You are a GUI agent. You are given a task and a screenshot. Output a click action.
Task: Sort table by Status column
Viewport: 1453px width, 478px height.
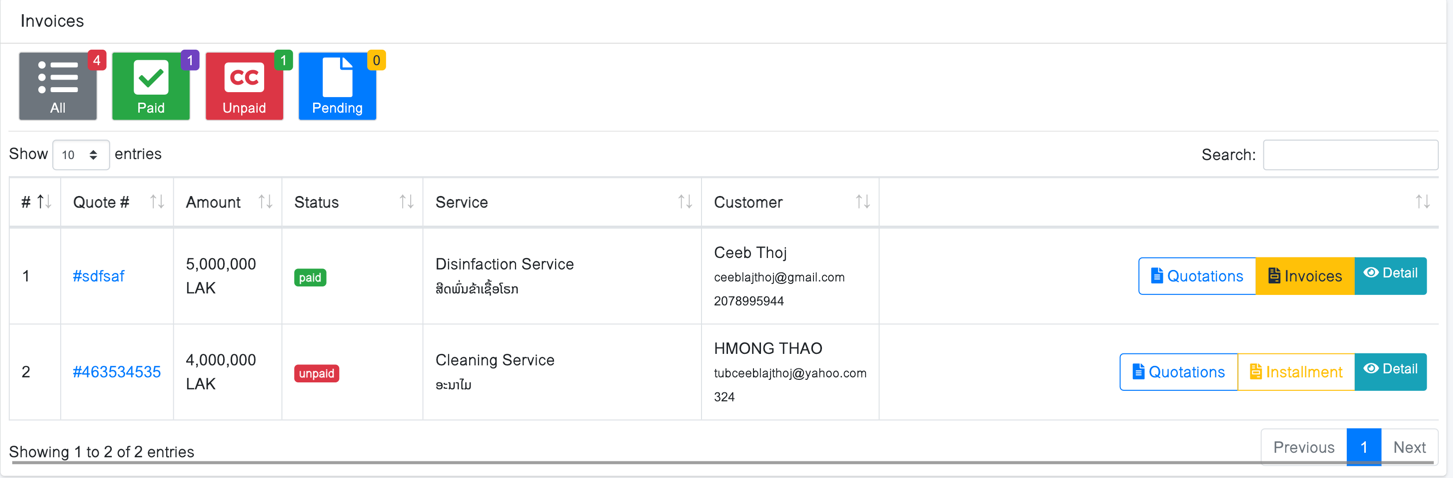406,202
